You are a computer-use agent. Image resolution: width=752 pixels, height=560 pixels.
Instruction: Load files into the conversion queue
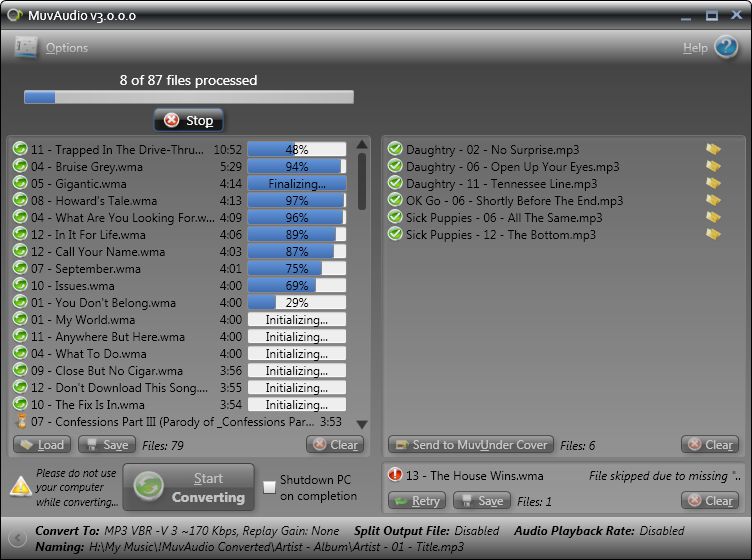pos(42,445)
